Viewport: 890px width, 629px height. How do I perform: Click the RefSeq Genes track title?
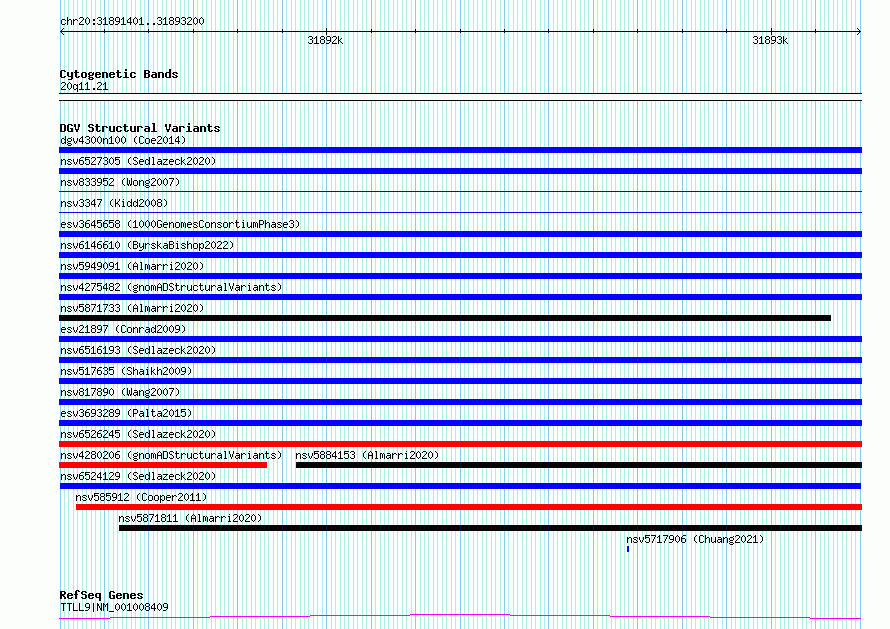pos(101,595)
